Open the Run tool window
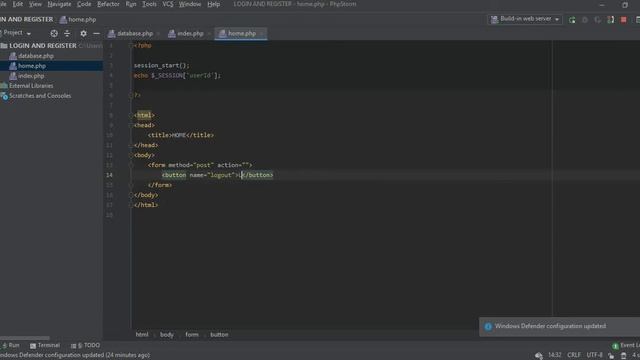640x360 pixels. coord(11,345)
